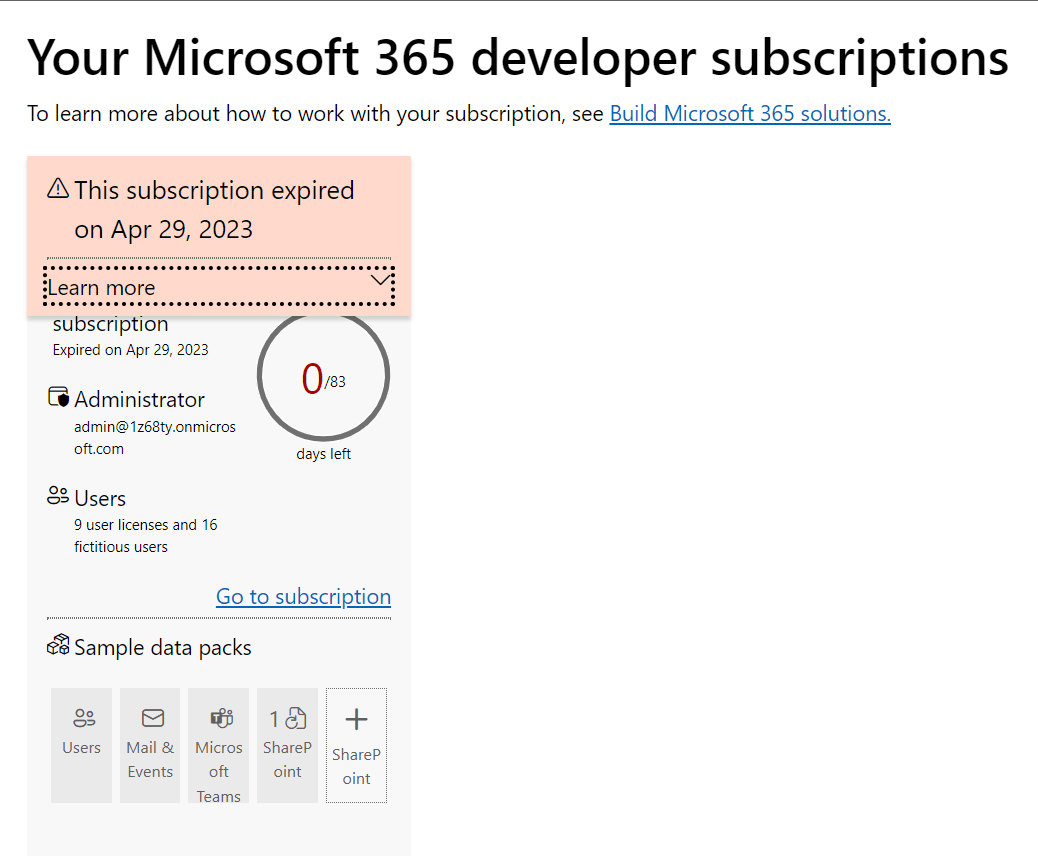Click the Learn more chevron arrow

pyautogui.click(x=380, y=280)
